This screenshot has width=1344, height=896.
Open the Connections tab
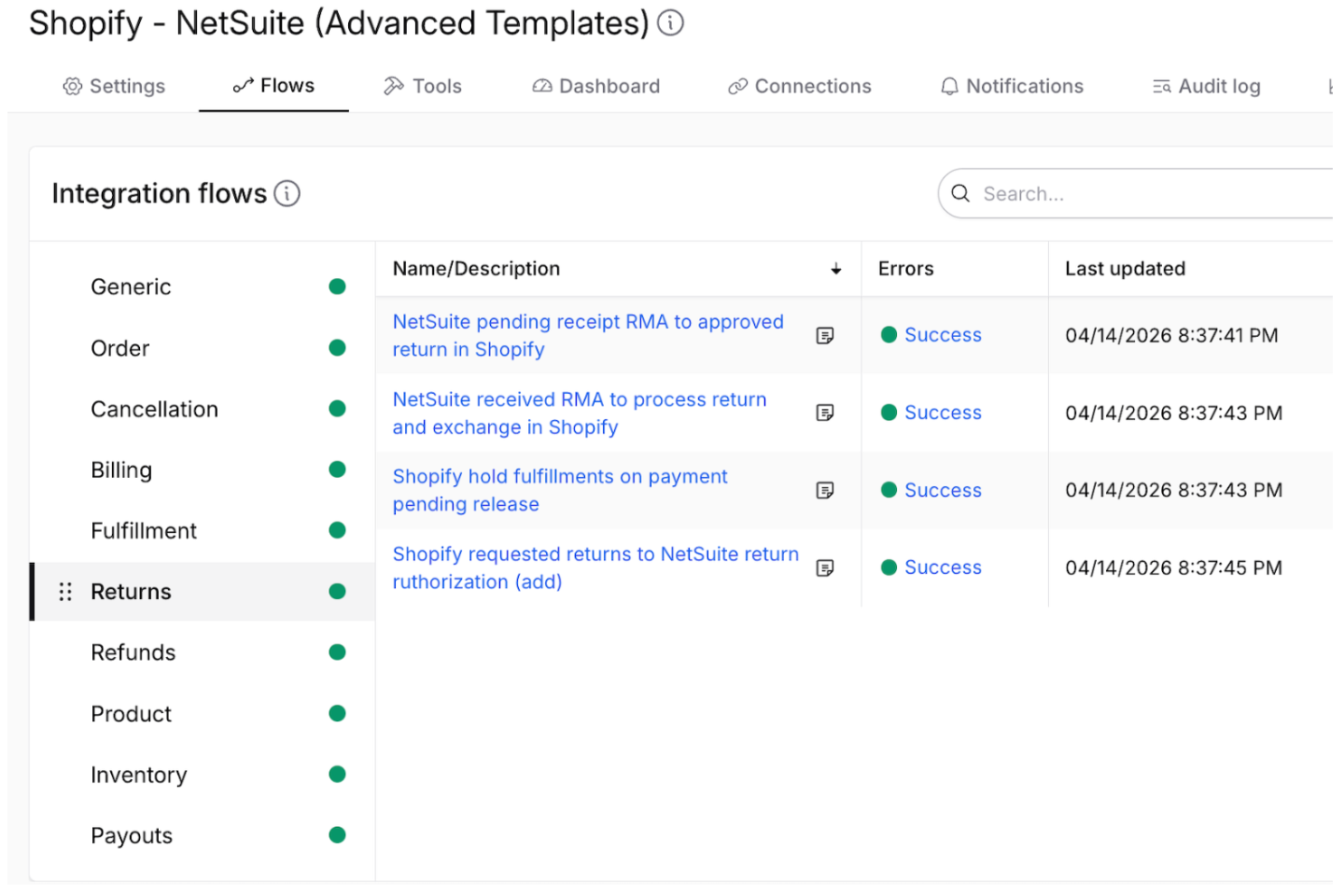click(800, 86)
